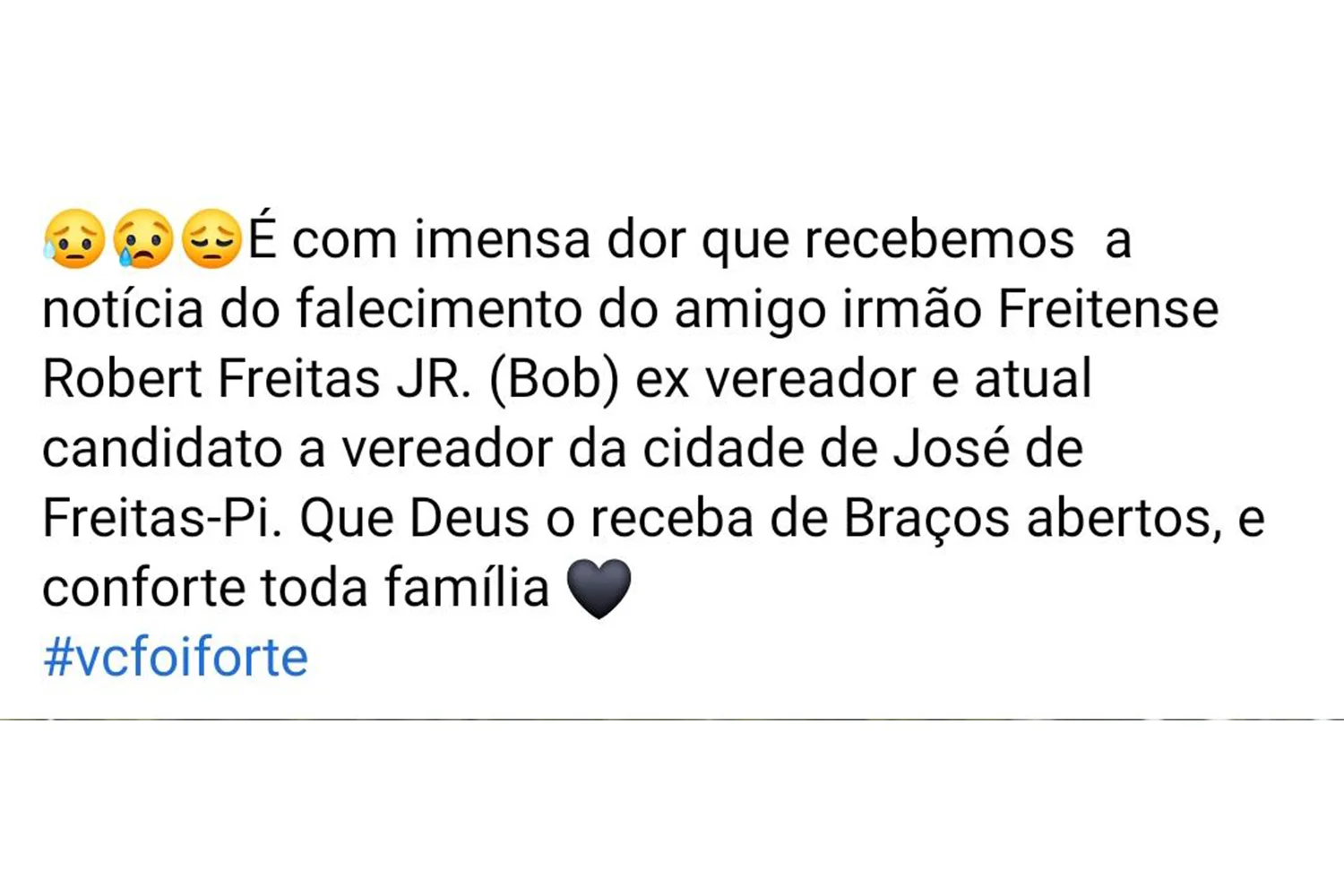The image size is (1344, 896).
Task: Click the text "Freitas-Pi."
Action: (x=162, y=518)
